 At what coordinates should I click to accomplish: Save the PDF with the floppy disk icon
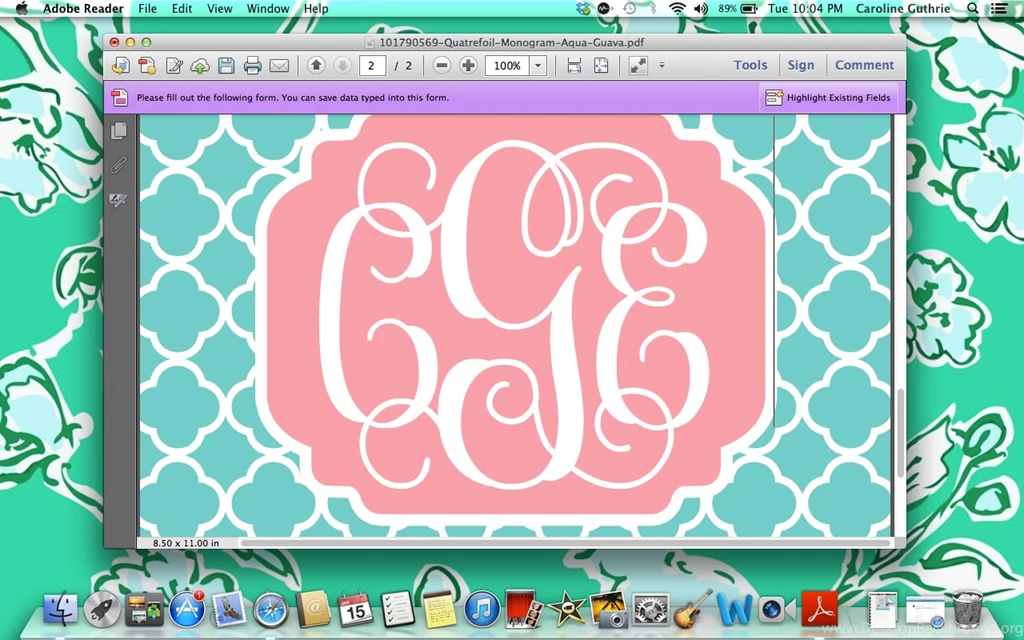[x=226, y=65]
